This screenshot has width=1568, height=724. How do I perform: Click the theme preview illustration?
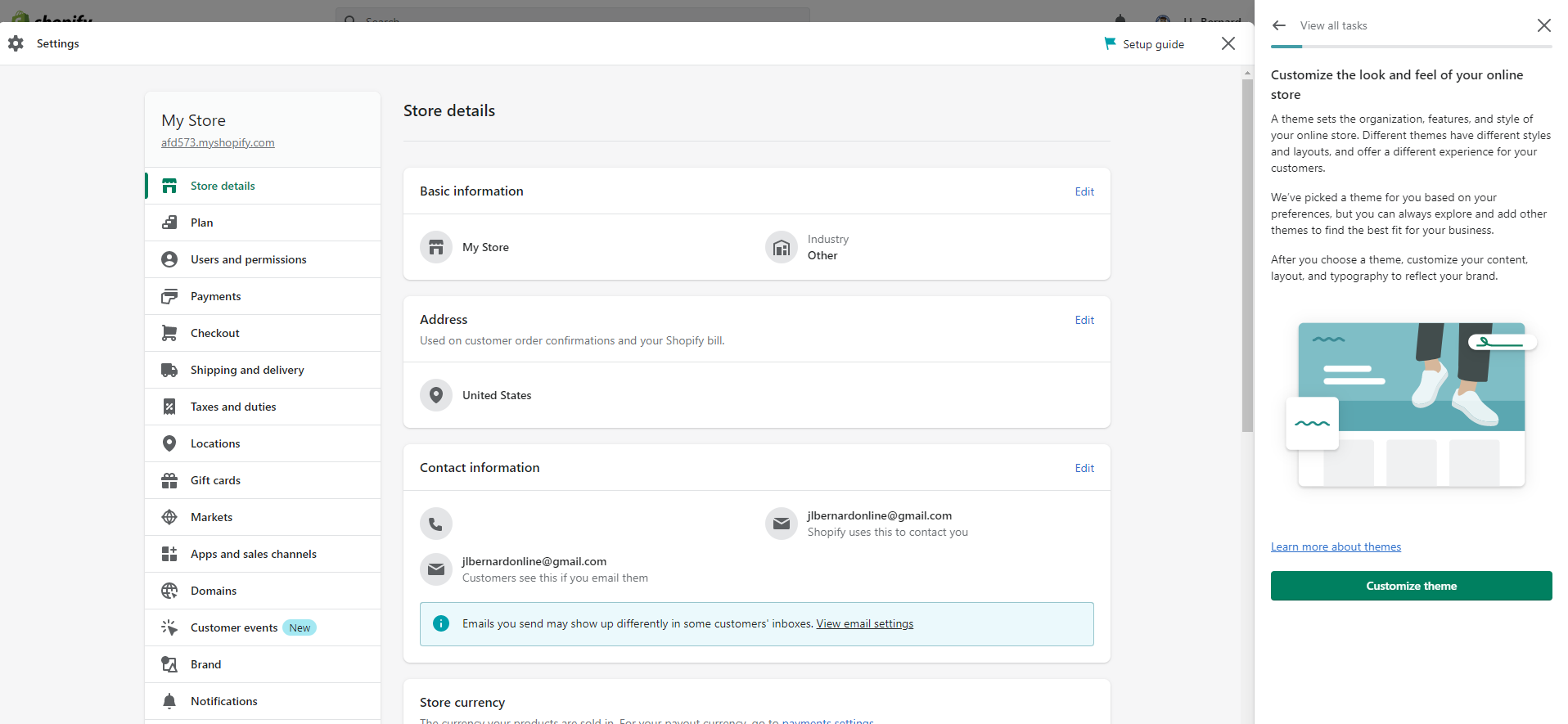click(x=1411, y=405)
